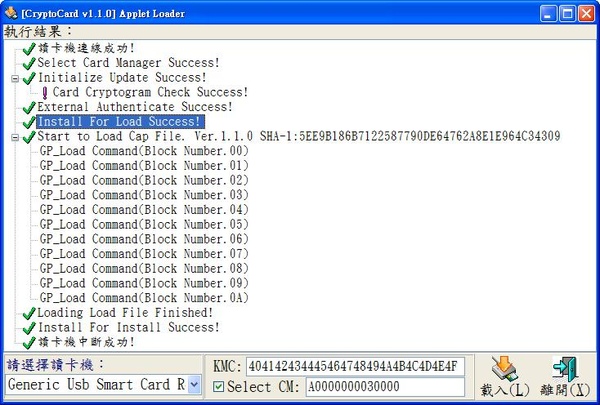Viewport: 600px width, 405px height.
Task: Click the KMC key input field
Action: coord(355,366)
